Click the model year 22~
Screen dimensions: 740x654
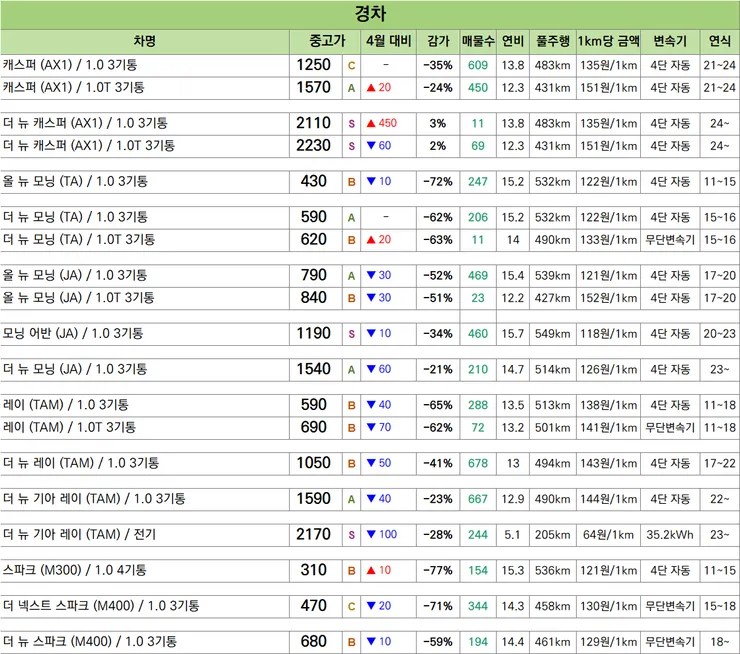(x=720, y=499)
